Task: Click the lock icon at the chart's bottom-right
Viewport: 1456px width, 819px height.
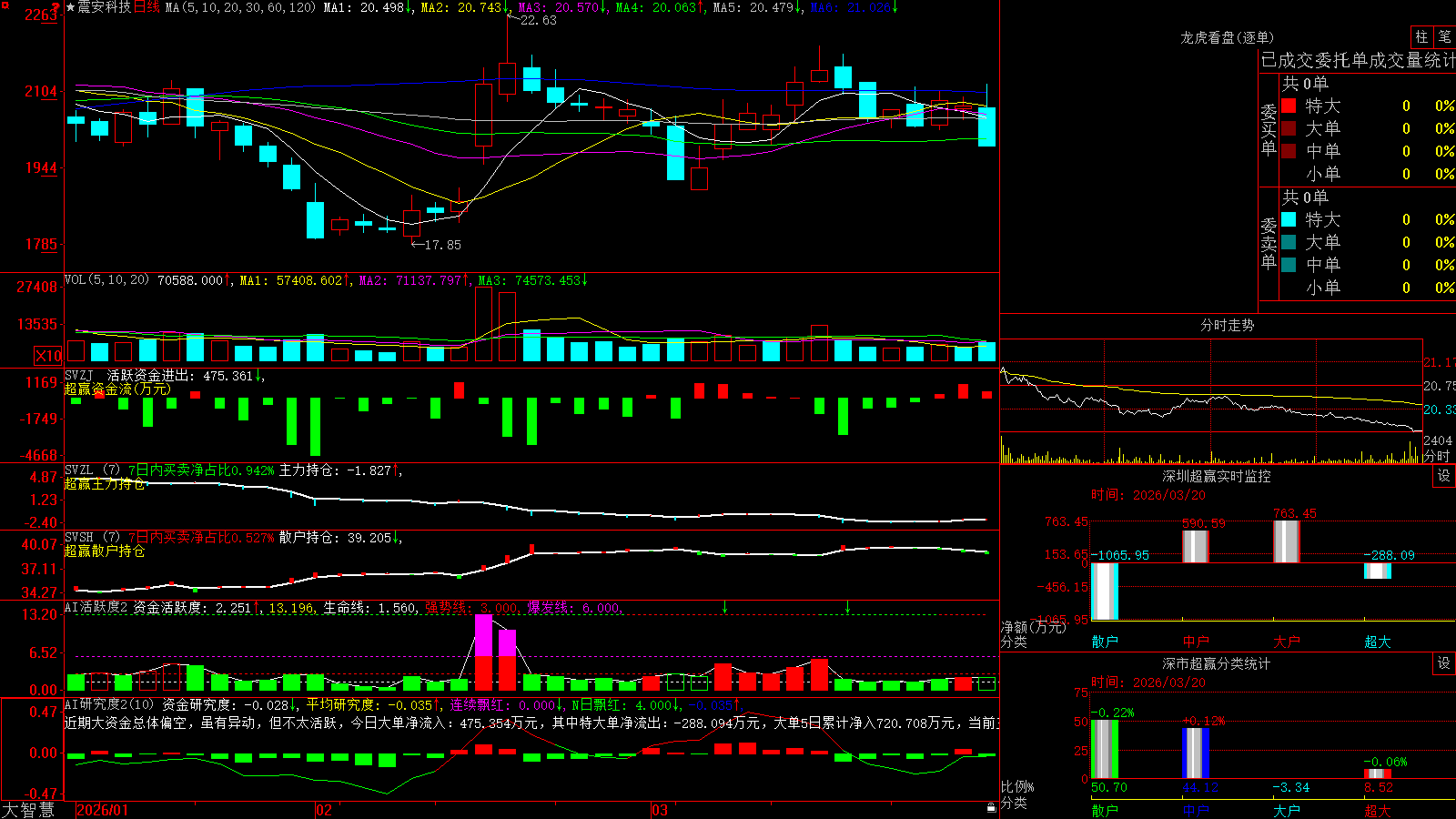Action: [x=991, y=808]
